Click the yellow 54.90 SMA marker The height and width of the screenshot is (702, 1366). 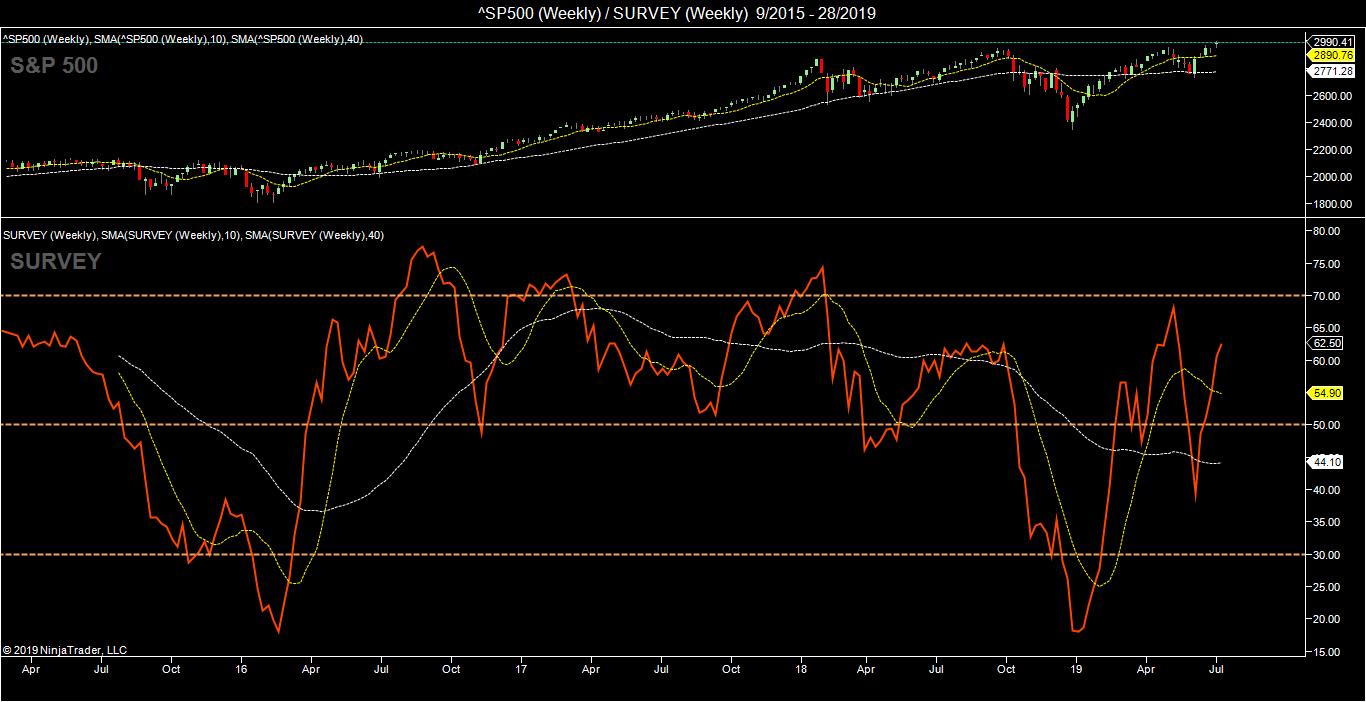(1327, 394)
